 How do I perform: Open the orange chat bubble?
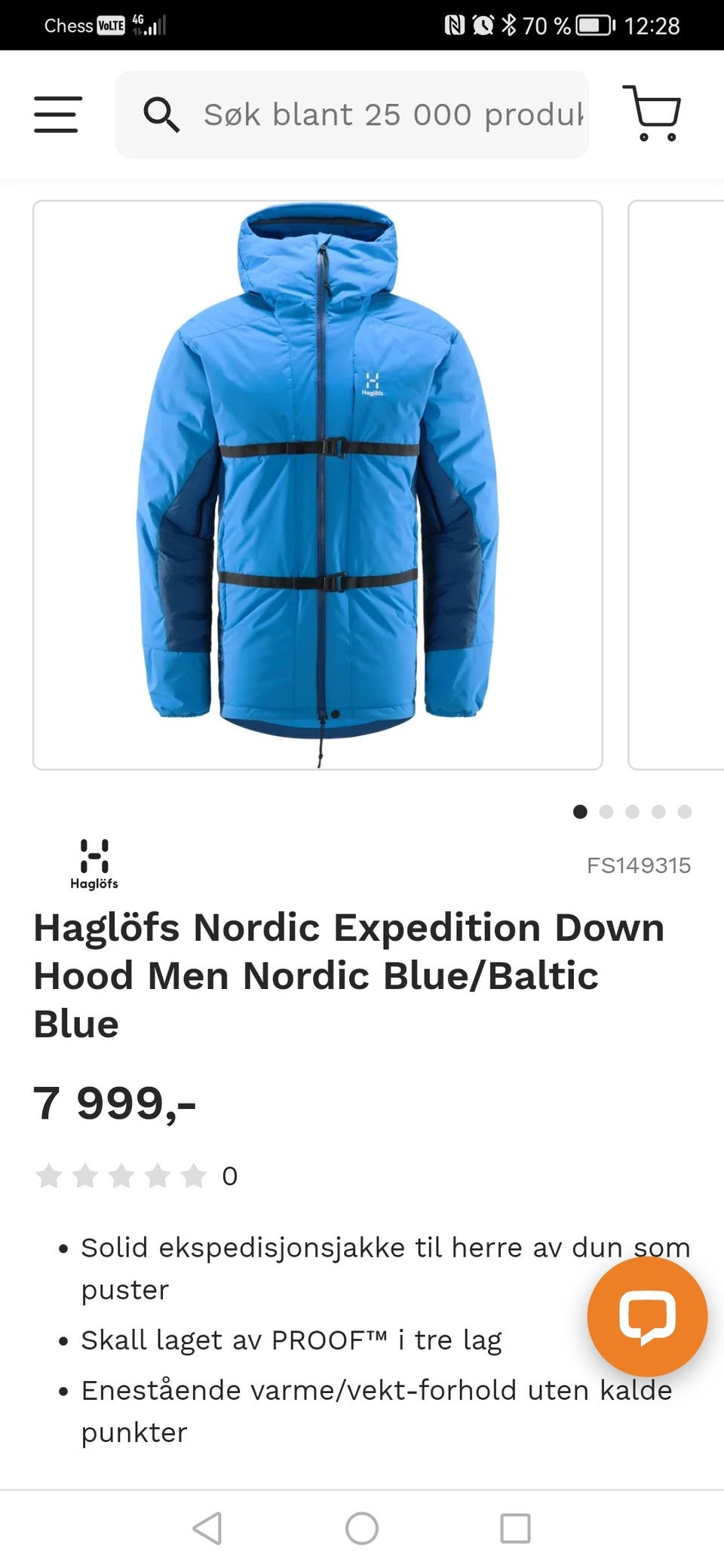(x=647, y=1316)
